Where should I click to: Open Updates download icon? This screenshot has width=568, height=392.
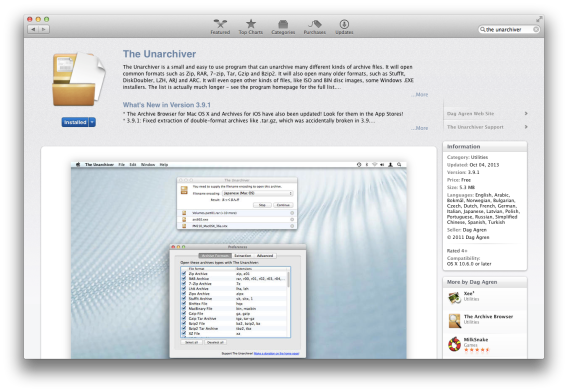(344, 24)
